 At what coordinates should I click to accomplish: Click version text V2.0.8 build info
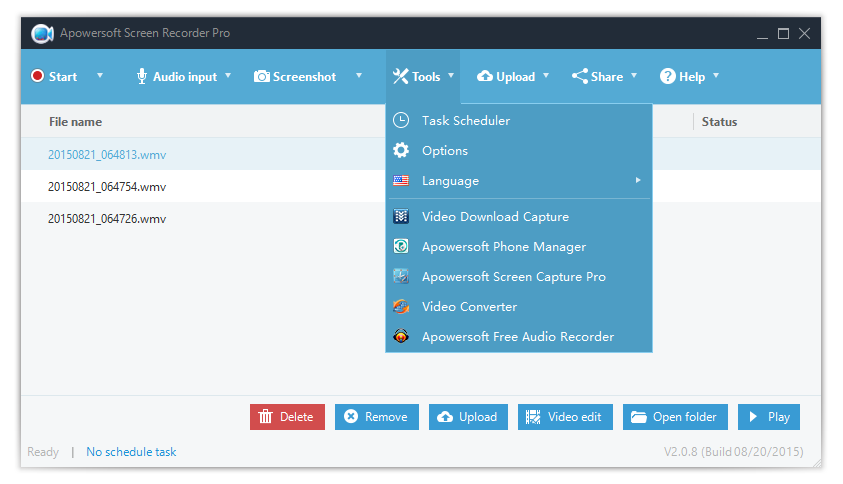[734, 452]
